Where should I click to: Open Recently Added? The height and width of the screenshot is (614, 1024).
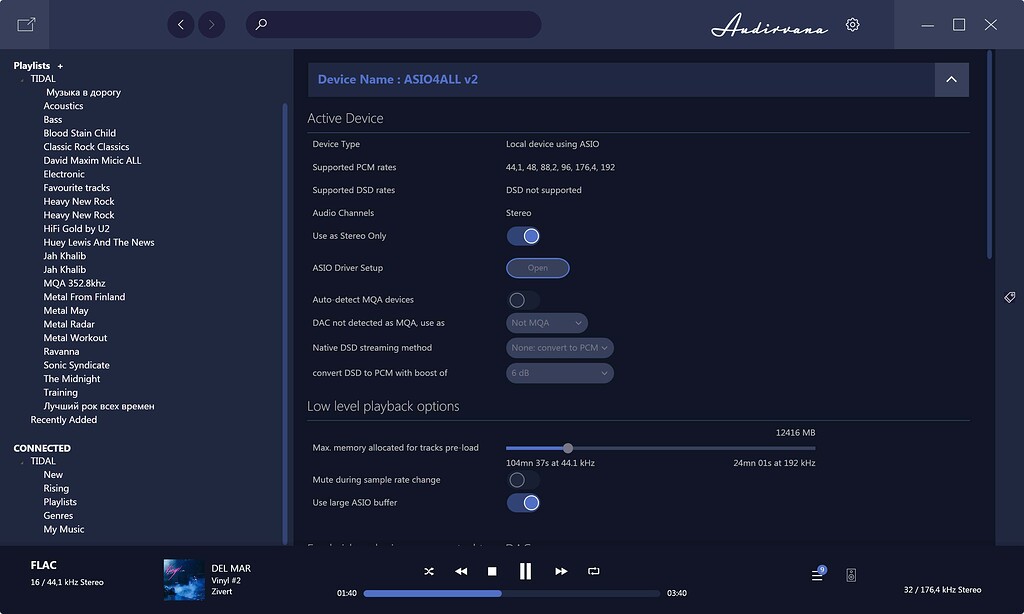63,420
